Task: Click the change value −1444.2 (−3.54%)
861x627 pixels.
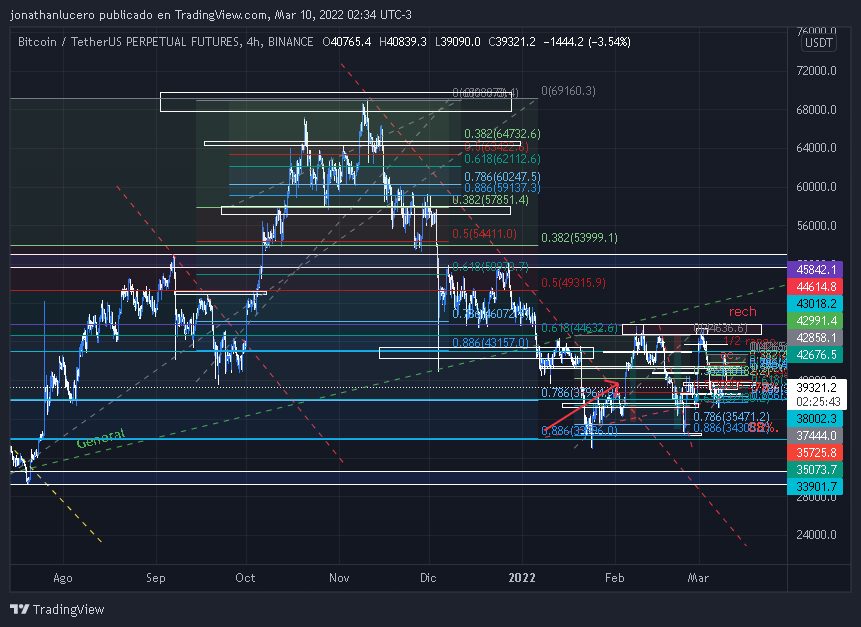Action: click(587, 42)
